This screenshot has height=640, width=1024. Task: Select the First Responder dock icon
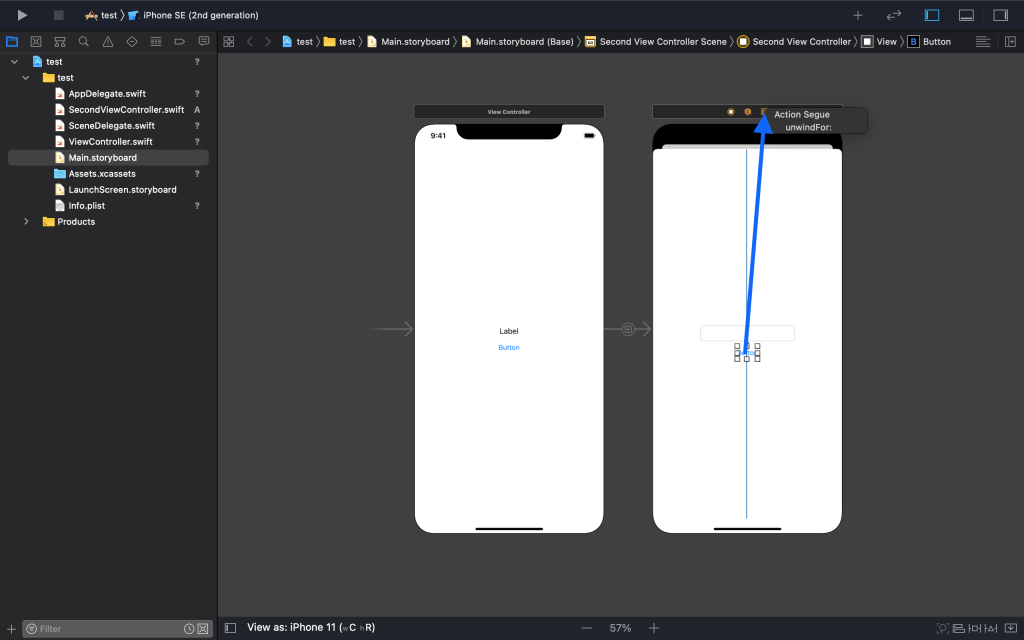click(x=748, y=112)
